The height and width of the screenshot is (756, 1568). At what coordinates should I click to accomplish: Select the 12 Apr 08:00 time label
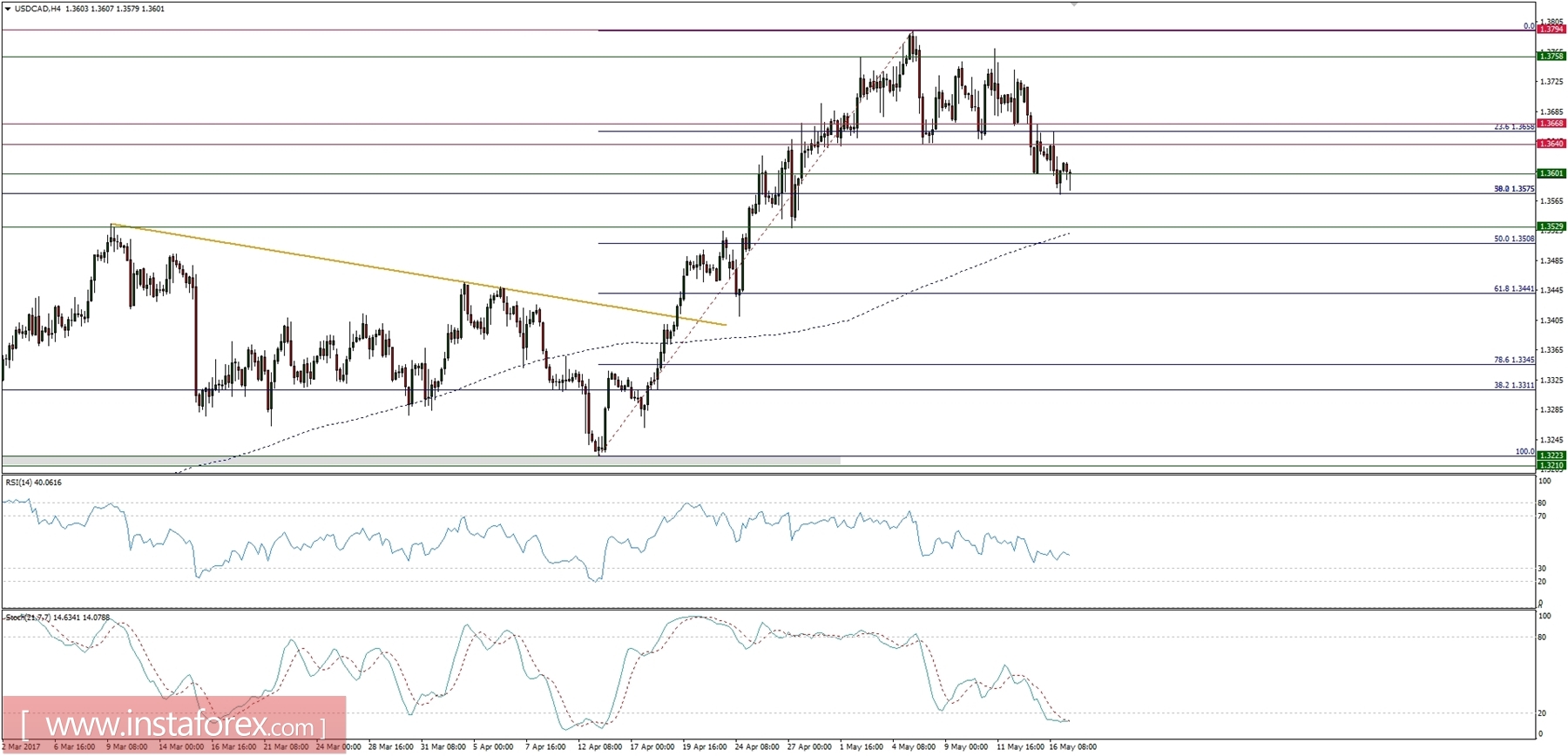(599, 747)
